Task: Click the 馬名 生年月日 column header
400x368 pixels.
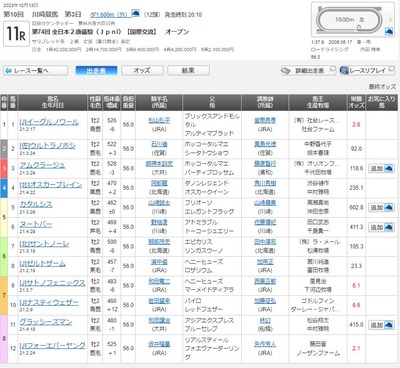Action: [52, 102]
